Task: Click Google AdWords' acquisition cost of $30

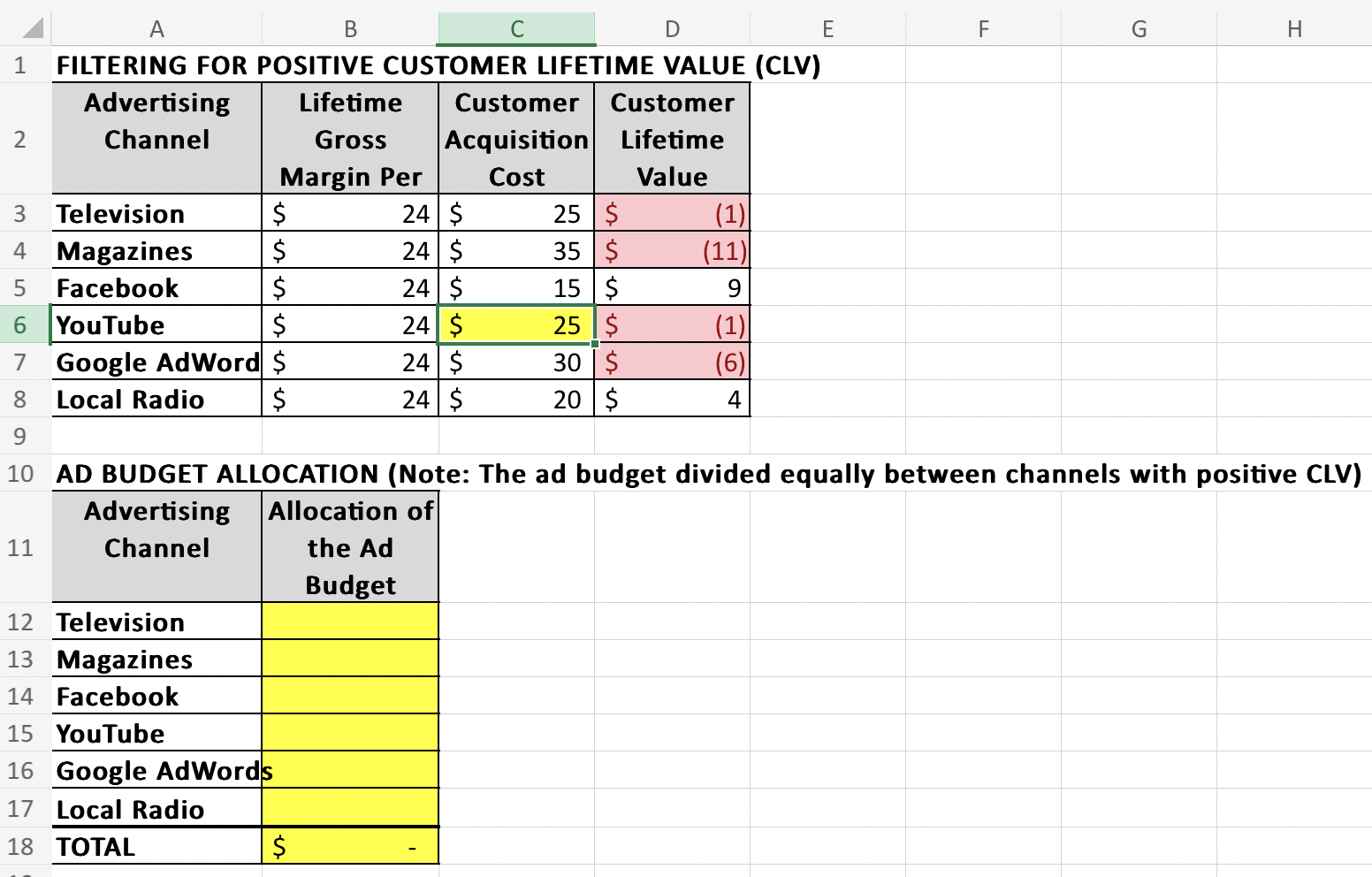Action: (x=516, y=362)
